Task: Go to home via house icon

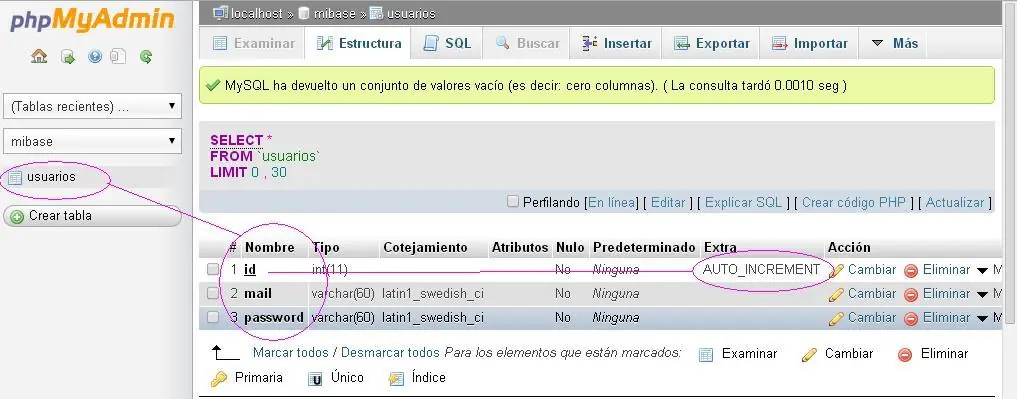Action: pyautogui.click(x=39, y=57)
